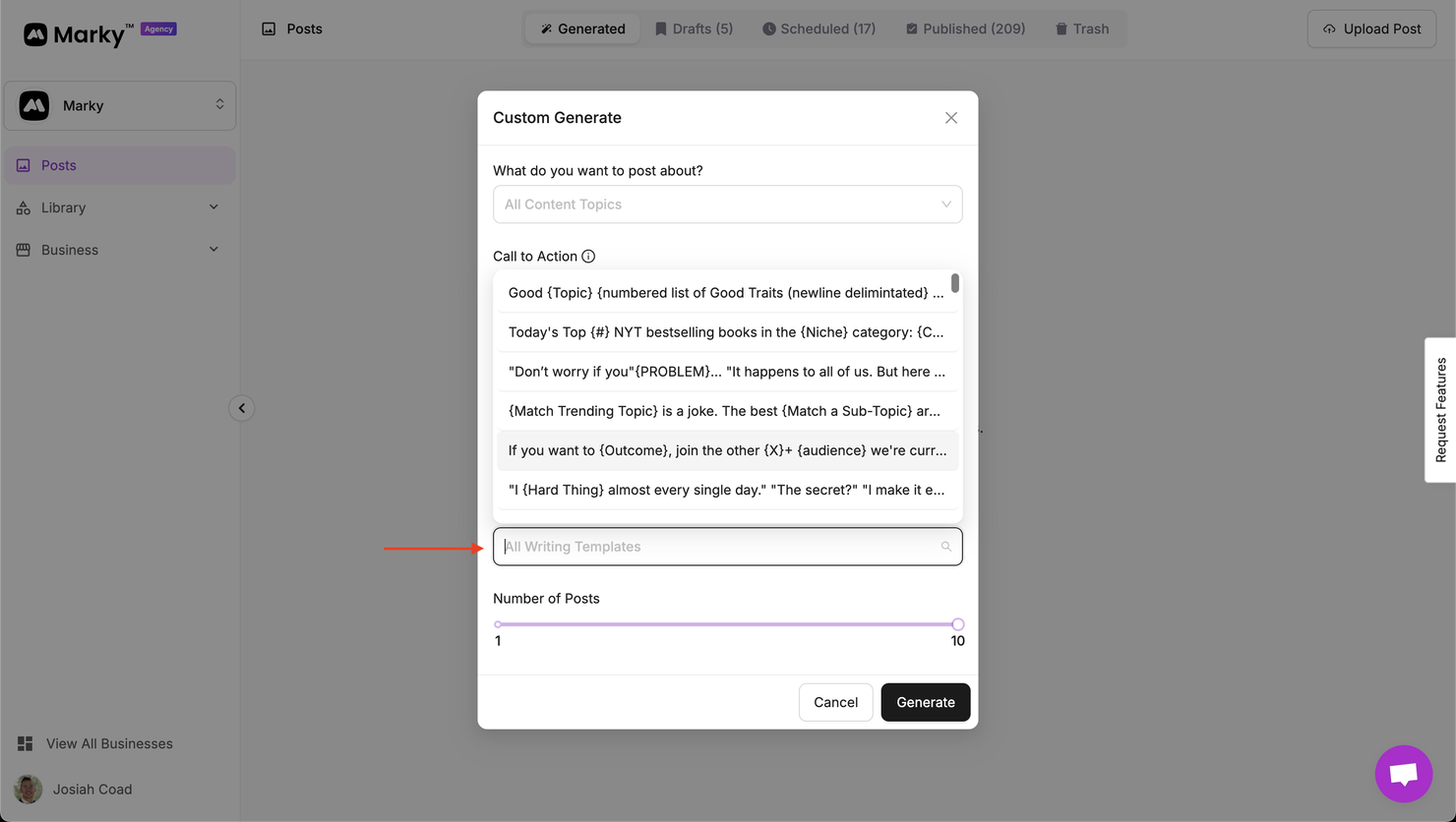
Task: Click the search icon in Writing Templates field
Action: pos(945,547)
